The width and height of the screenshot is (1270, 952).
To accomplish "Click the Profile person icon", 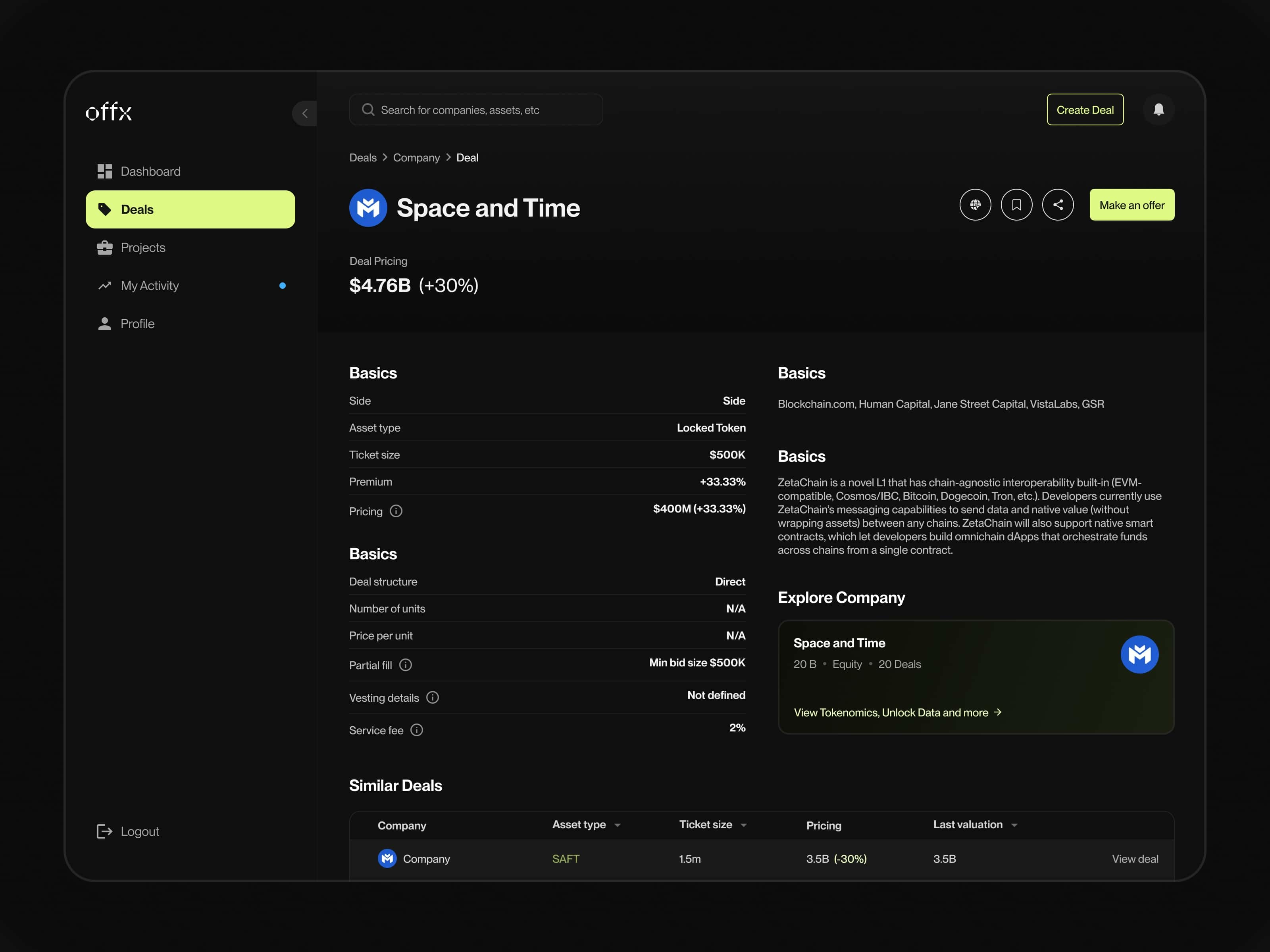I will [x=104, y=324].
